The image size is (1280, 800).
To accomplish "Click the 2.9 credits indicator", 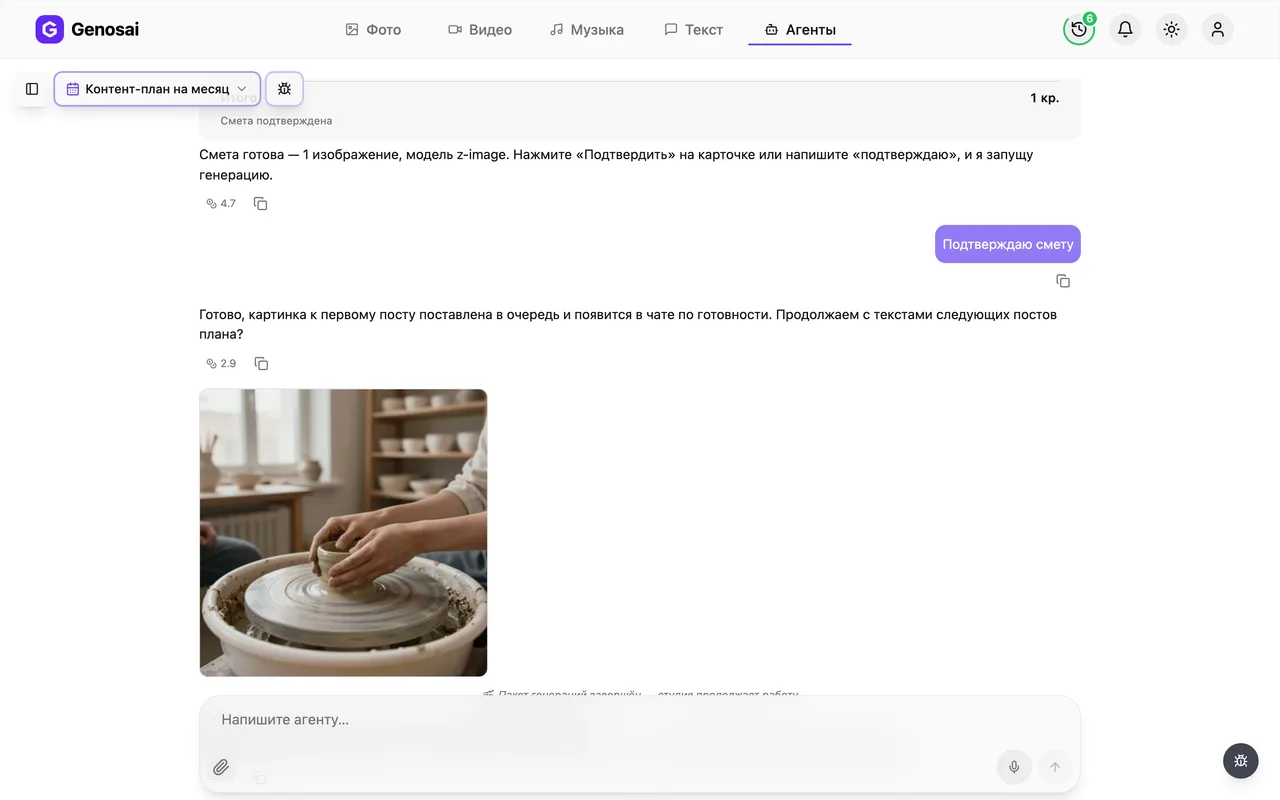I will point(221,364).
